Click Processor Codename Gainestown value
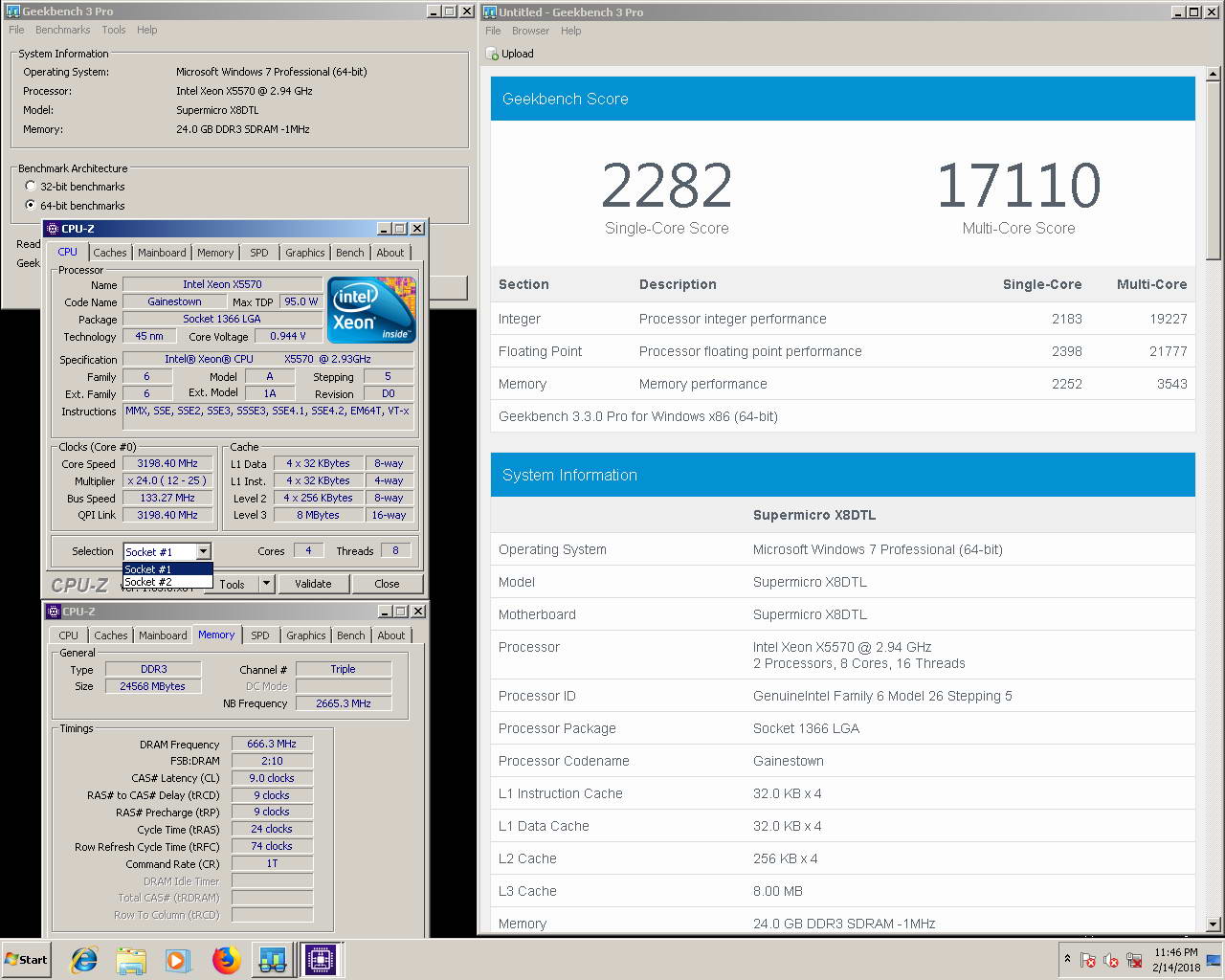This screenshot has height=980, width=1225. point(789,761)
